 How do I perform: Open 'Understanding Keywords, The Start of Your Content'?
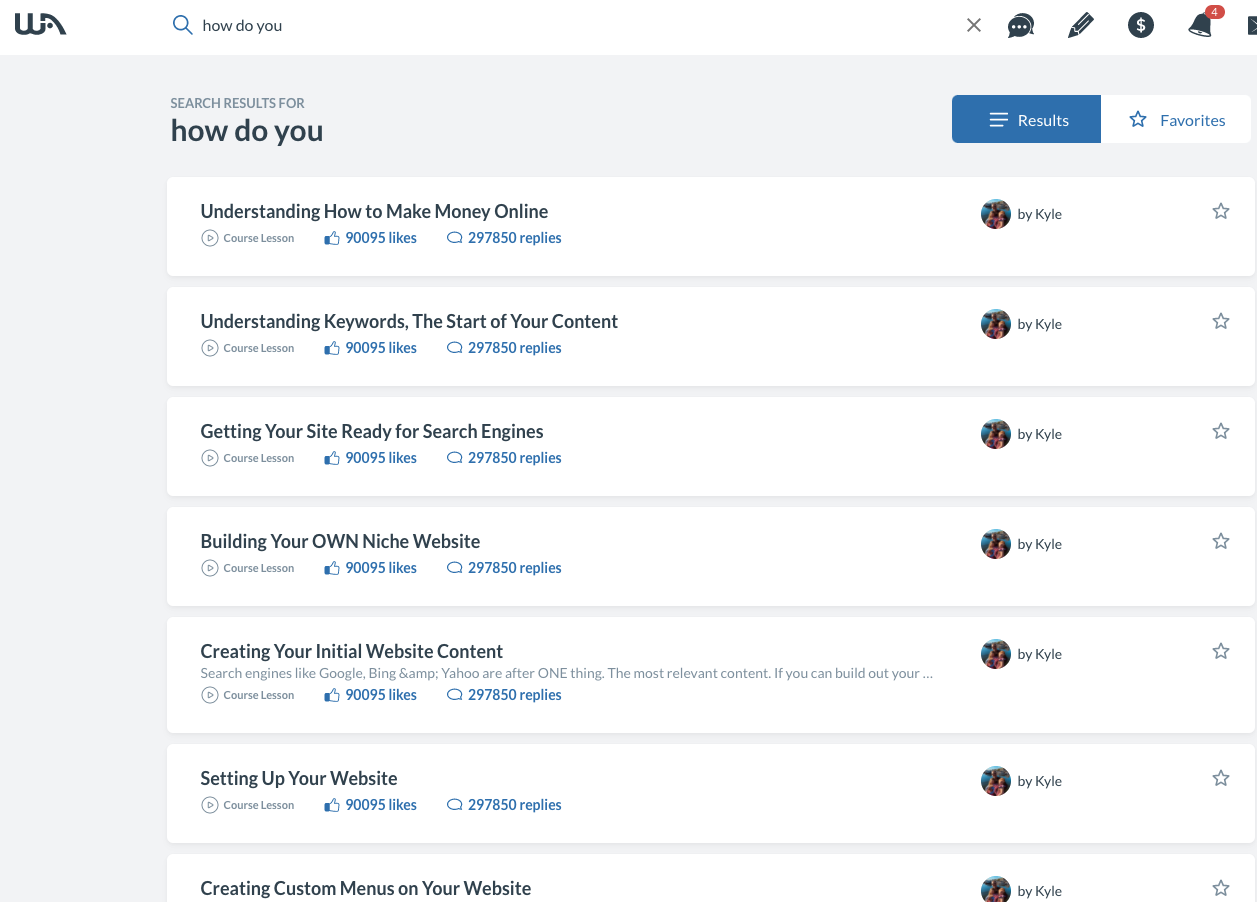pos(409,321)
